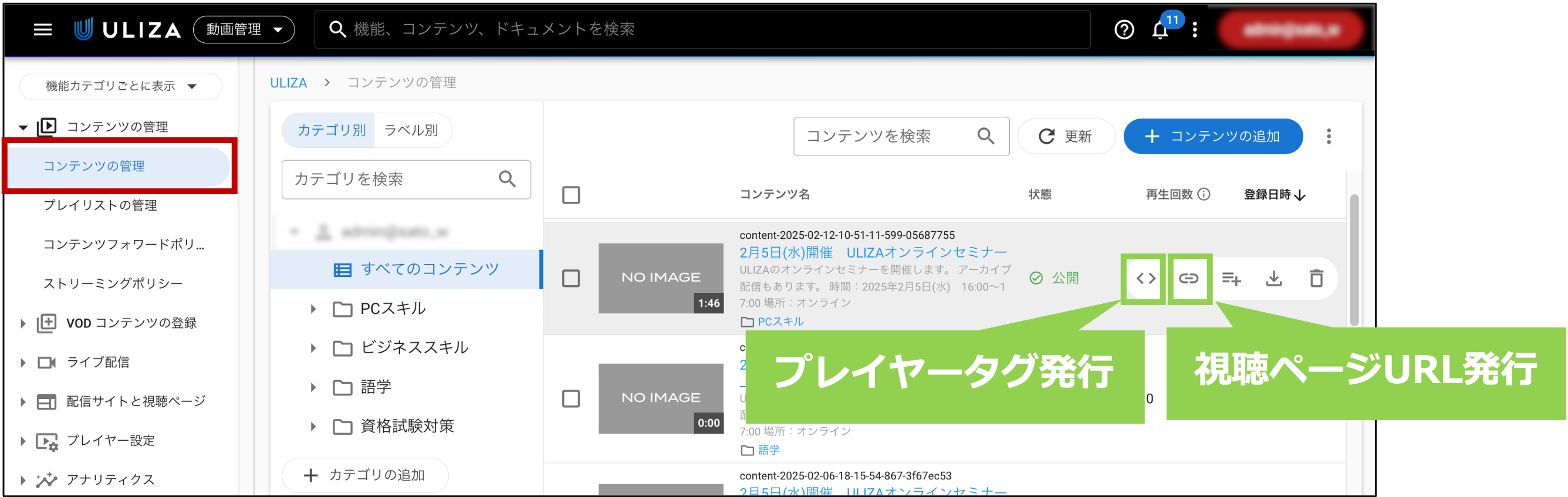Switch to カテゴリ別 tab
1568x497 pixels.
pyautogui.click(x=329, y=130)
